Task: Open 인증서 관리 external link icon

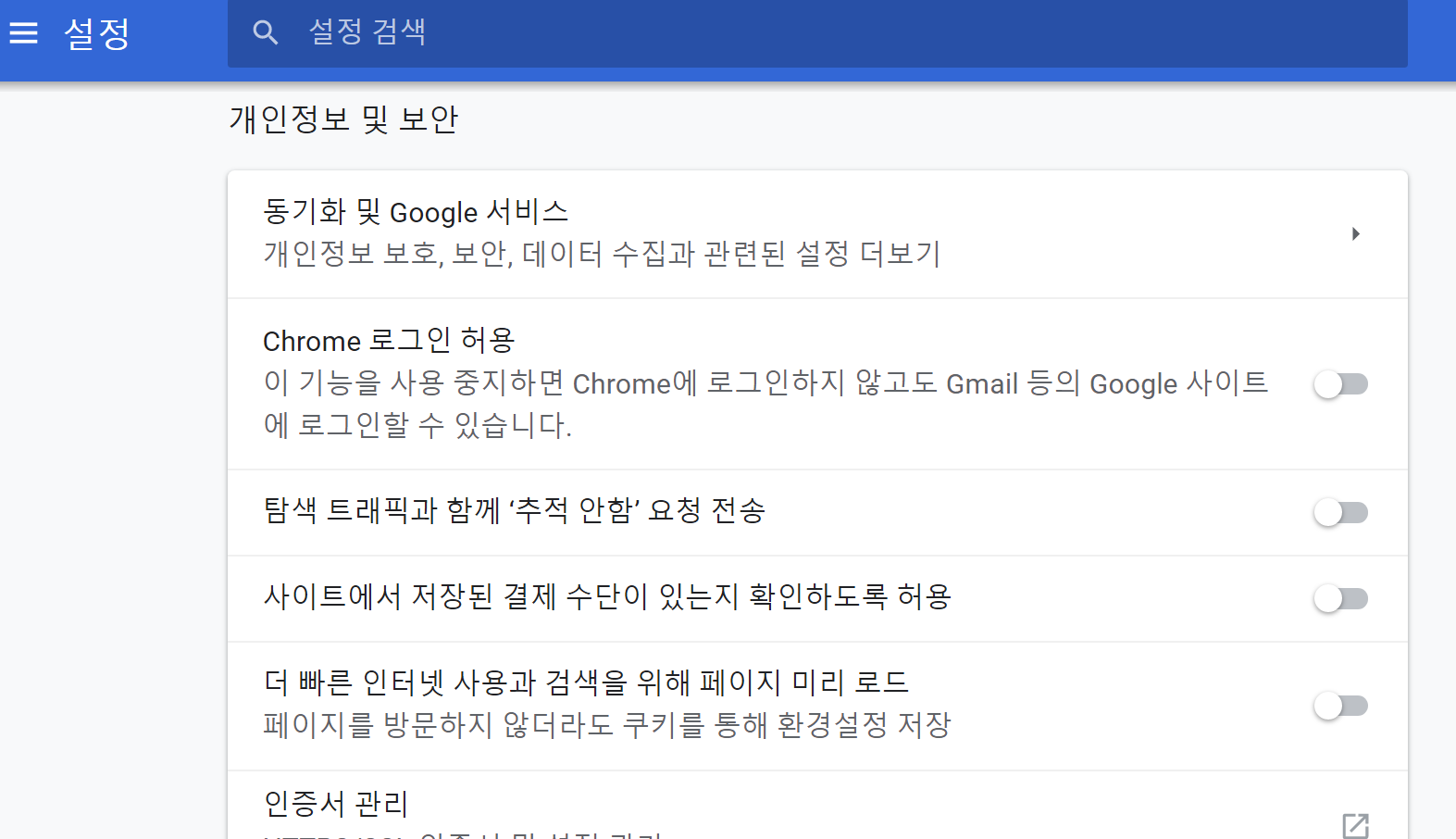Action: click(x=1355, y=825)
